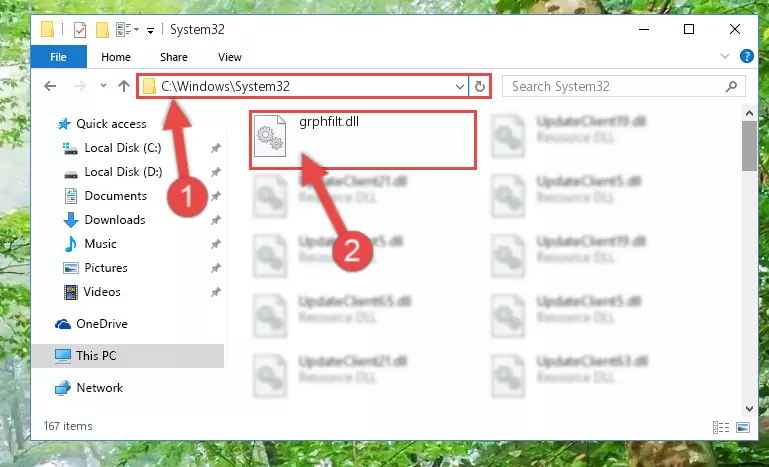Refresh the System32 folder view
The image size is (769, 467).
coord(480,87)
